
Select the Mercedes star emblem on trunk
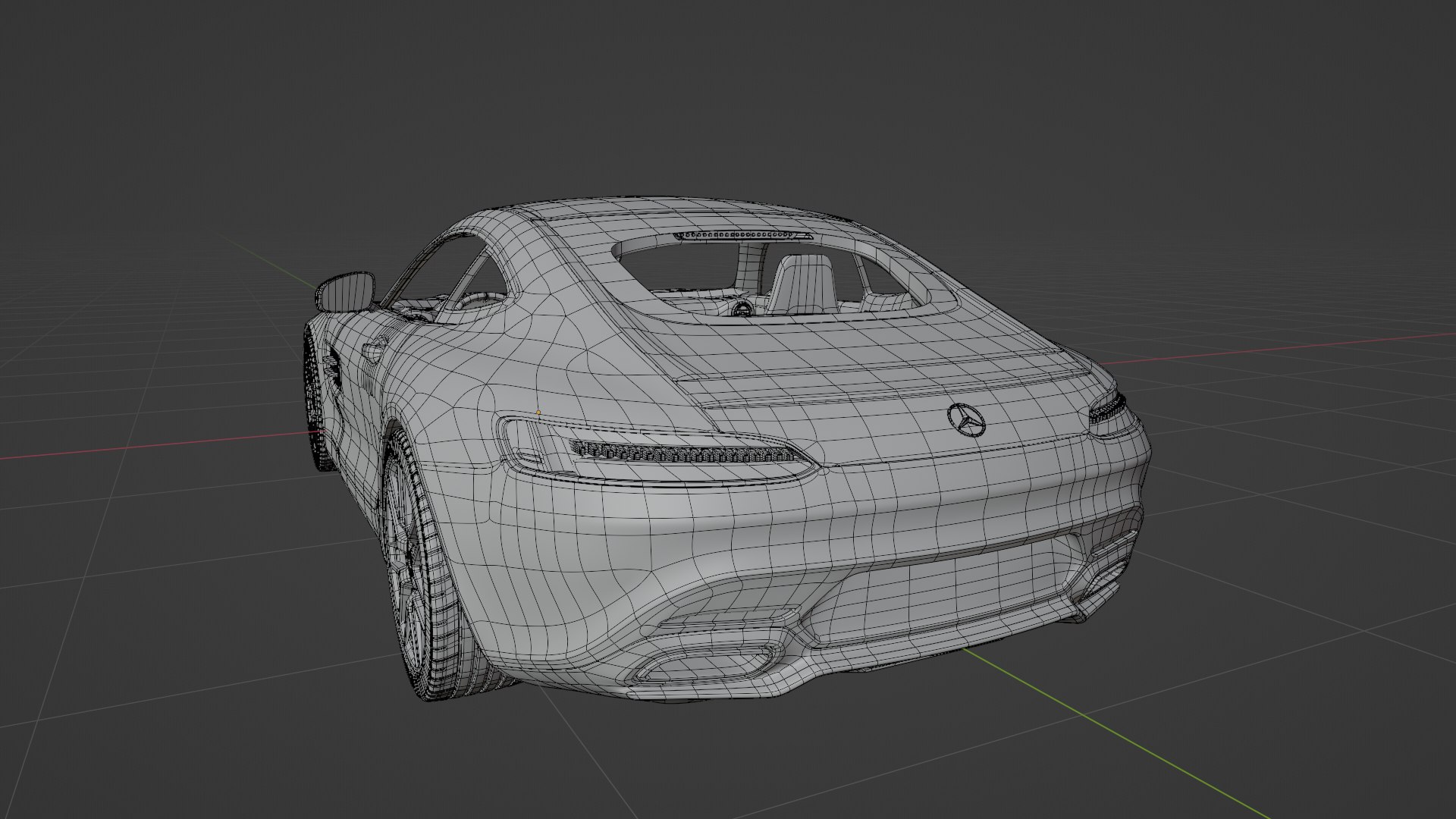point(966,420)
